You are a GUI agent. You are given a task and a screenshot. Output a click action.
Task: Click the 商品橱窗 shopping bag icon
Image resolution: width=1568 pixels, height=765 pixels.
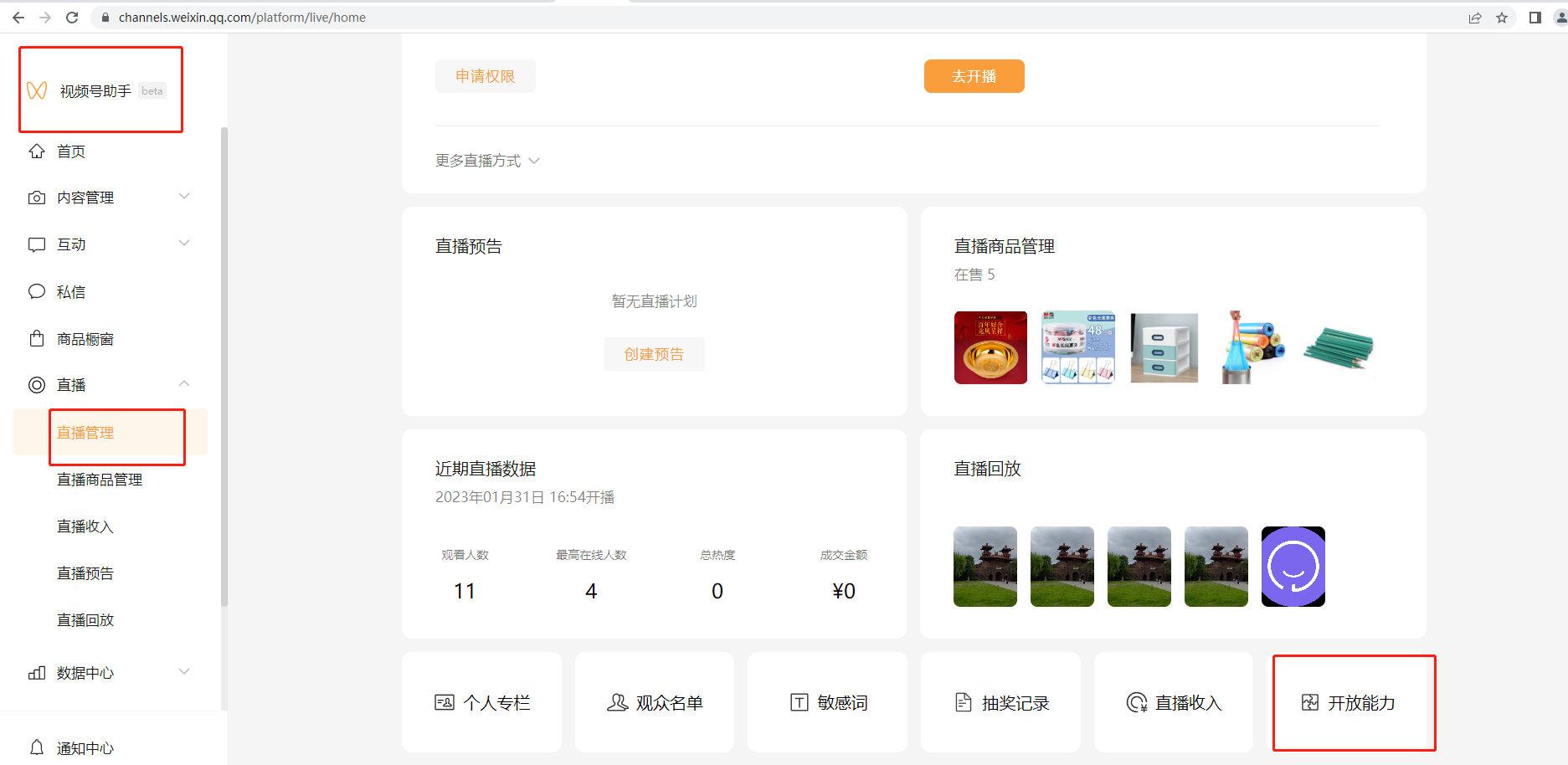[x=37, y=338]
